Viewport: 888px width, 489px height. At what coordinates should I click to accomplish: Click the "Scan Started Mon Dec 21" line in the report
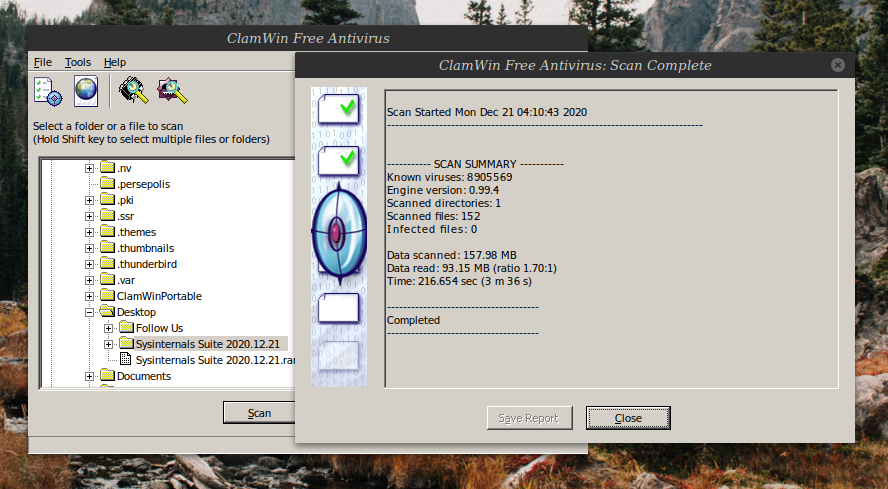pos(487,112)
